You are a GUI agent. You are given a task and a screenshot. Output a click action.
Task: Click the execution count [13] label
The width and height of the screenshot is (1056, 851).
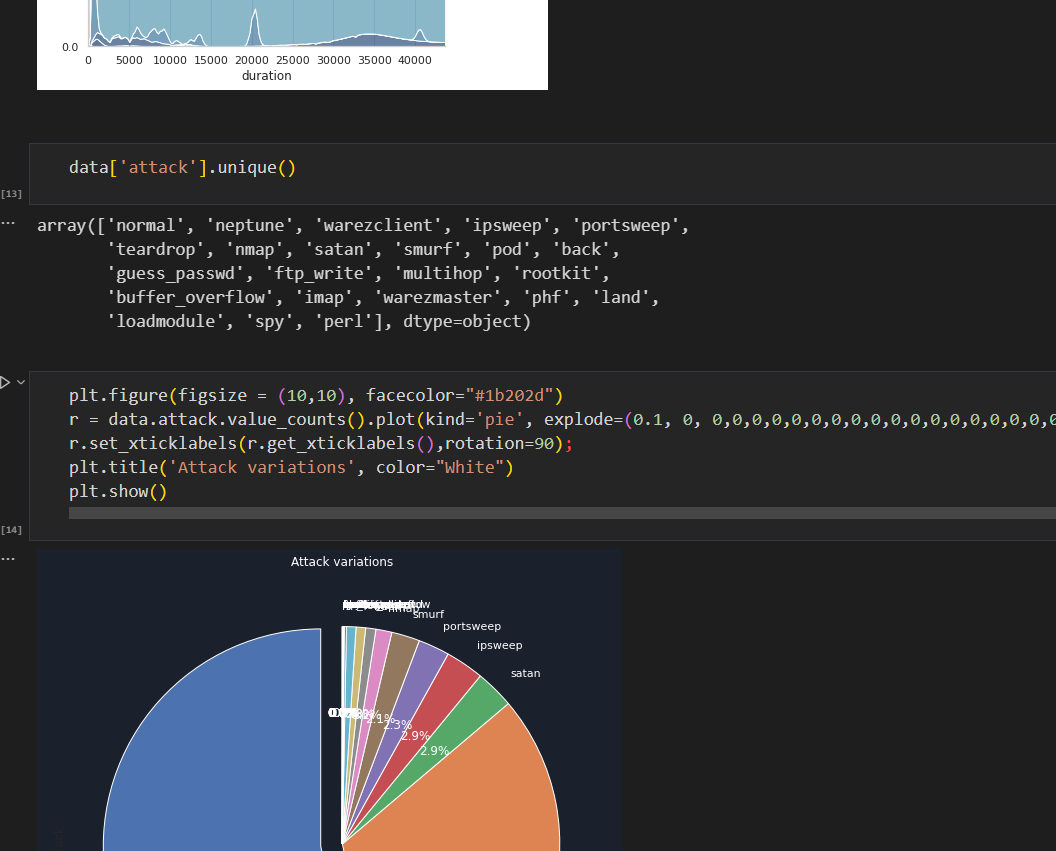[11, 194]
